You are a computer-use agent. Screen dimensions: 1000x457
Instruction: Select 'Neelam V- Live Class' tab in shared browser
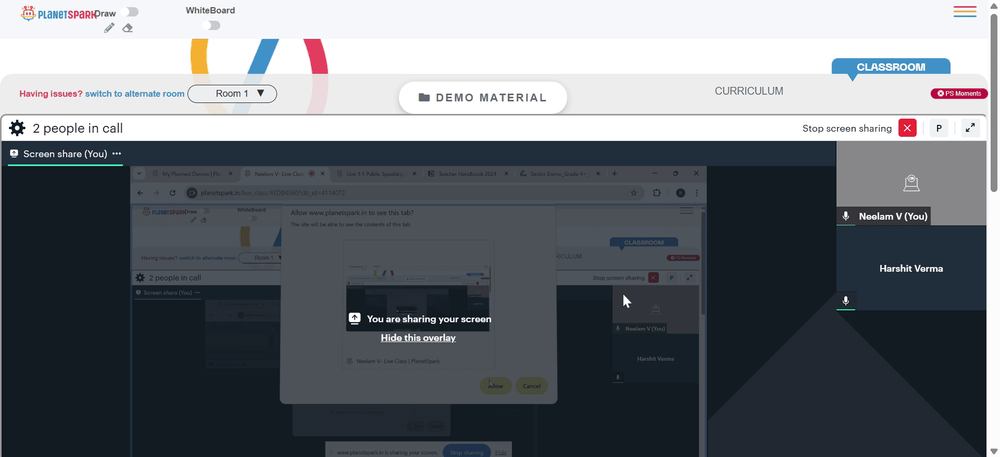click(283, 173)
